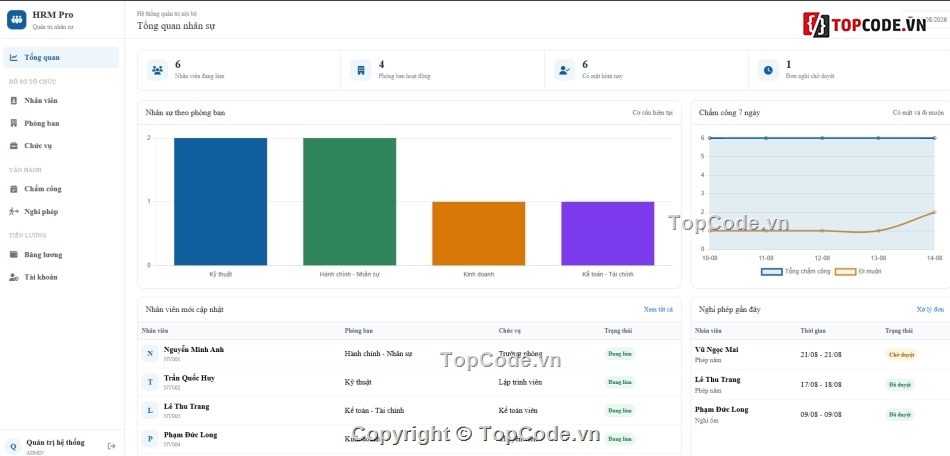This screenshot has width=950, height=456.
Task: Click the logout icon beside Quản trị hệ thống
Action: pyautogui.click(x=111, y=446)
